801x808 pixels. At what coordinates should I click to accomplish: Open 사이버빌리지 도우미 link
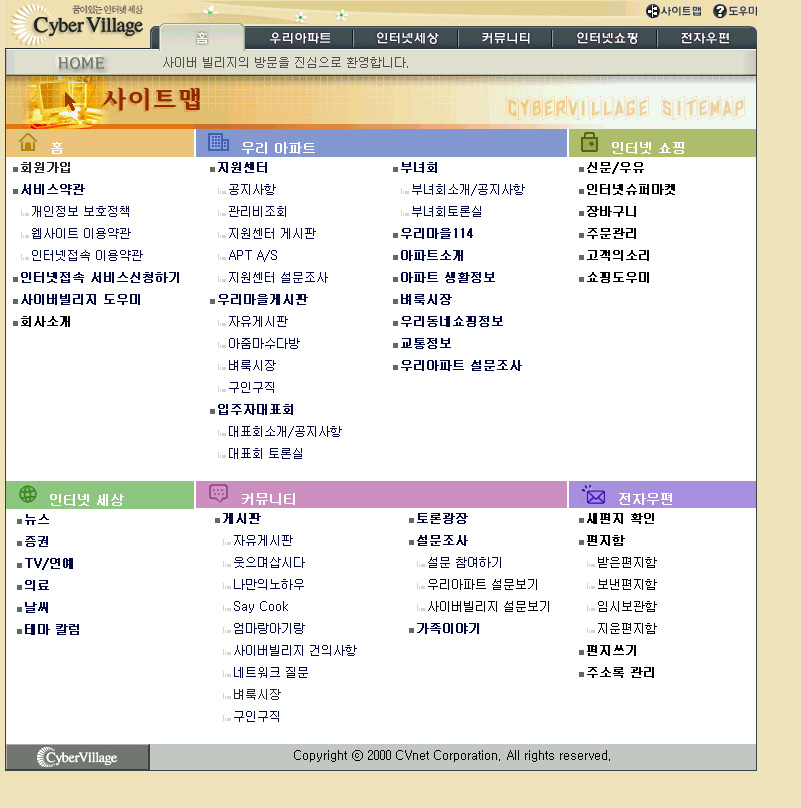pos(80,300)
